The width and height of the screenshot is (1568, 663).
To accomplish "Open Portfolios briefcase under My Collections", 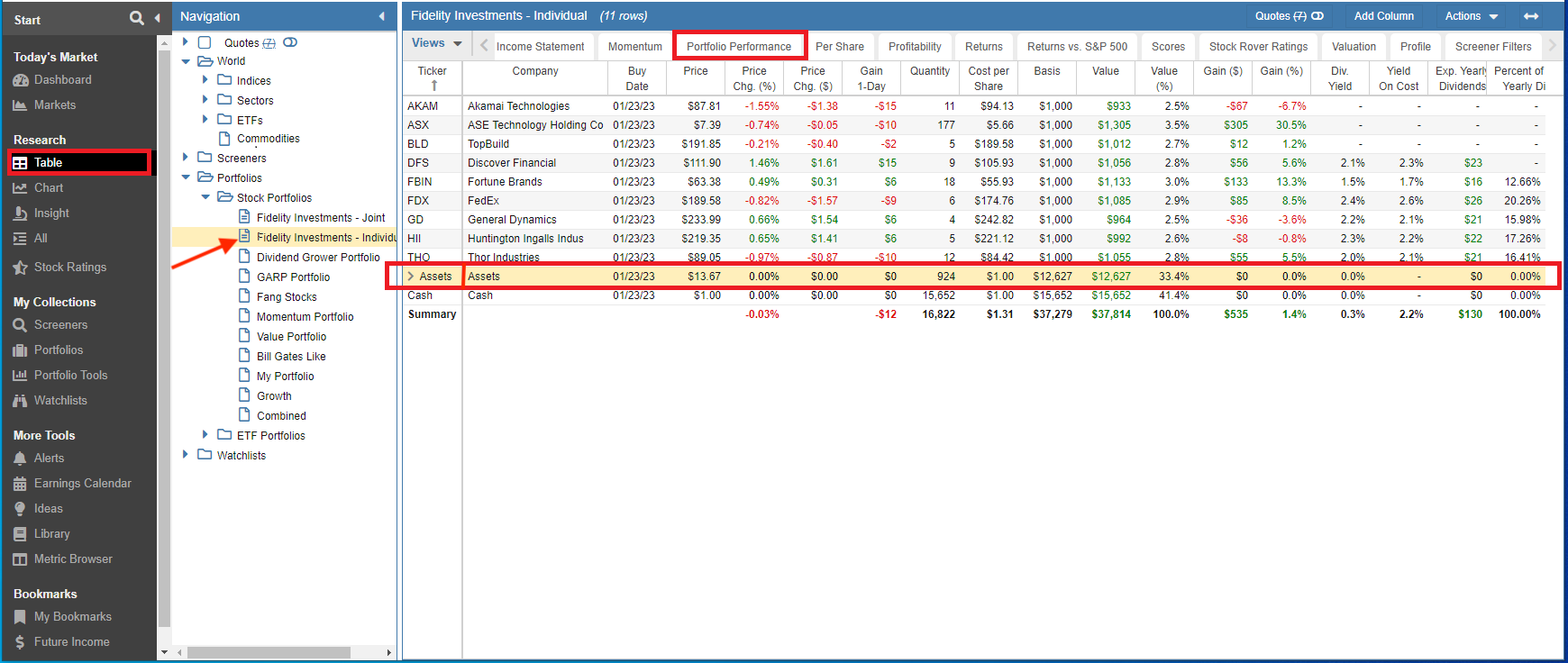I will tap(20, 350).
